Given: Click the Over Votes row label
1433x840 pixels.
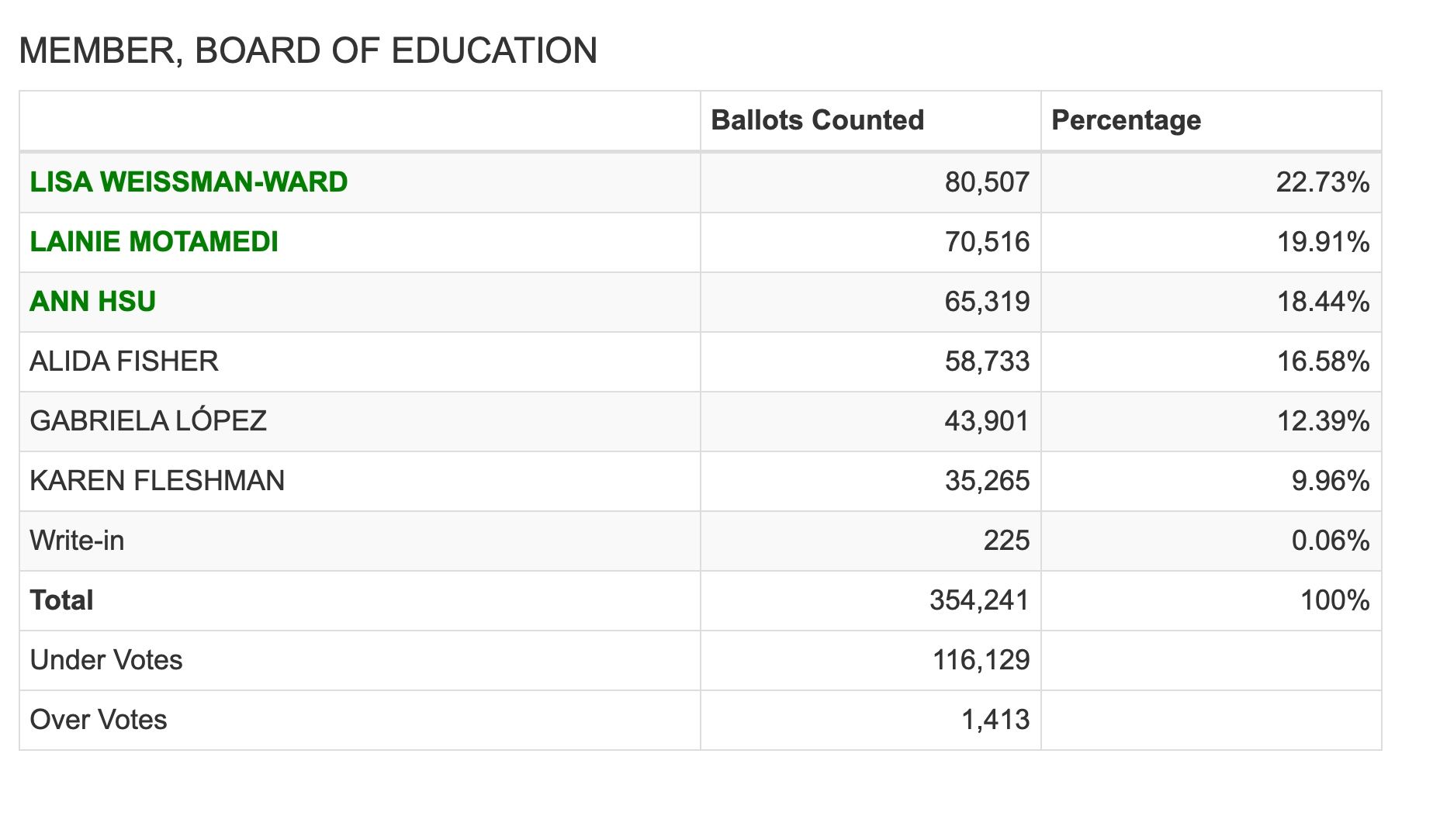Looking at the screenshot, I should (99, 720).
